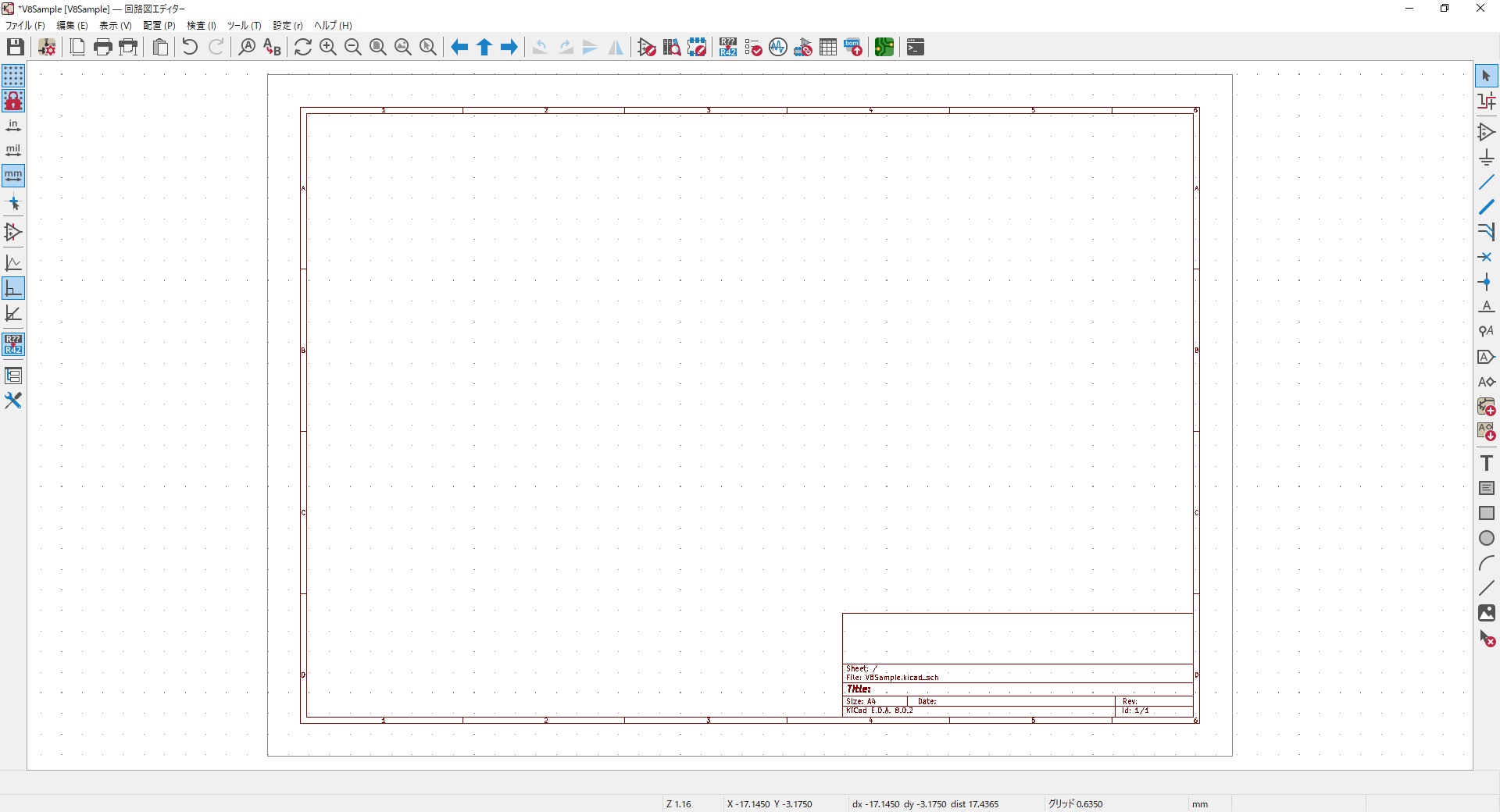Select the Add Wire tool
Image resolution: width=1500 pixels, height=812 pixels.
[x=1487, y=182]
